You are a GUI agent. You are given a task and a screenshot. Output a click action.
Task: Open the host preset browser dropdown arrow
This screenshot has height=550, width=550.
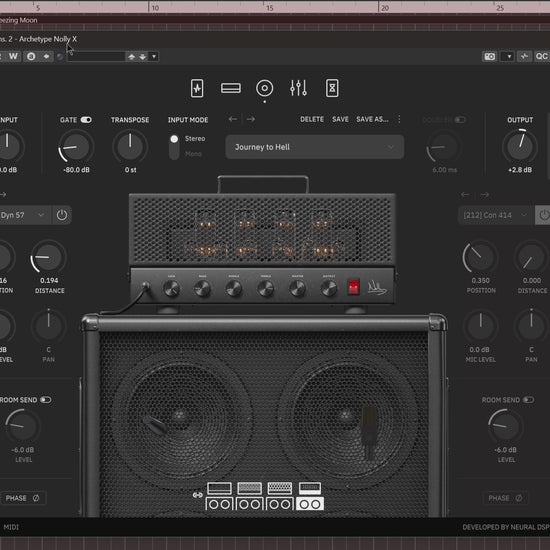[154, 57]
